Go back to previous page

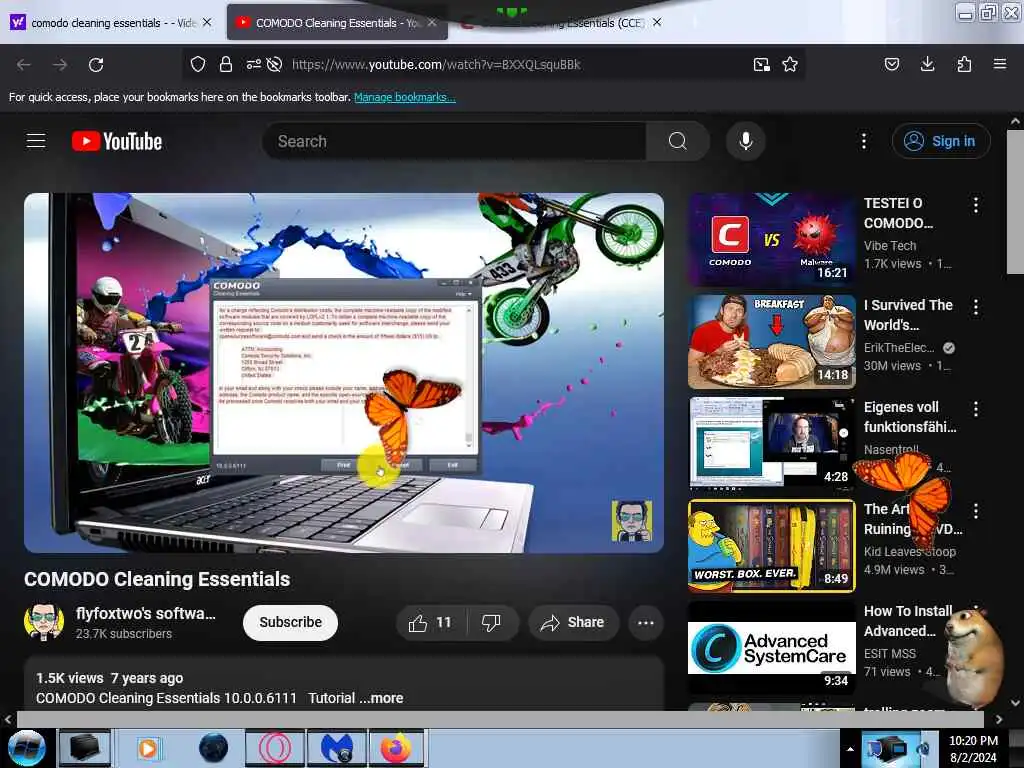coord(24,65)
